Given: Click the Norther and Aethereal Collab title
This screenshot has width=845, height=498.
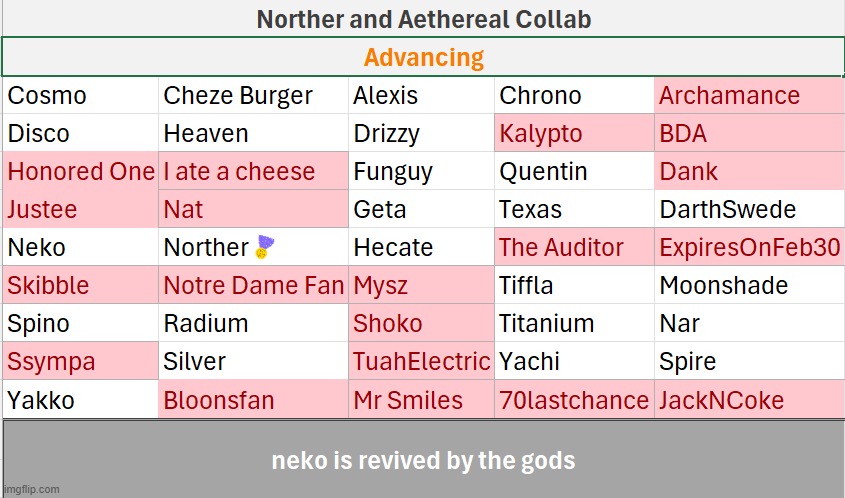Looking at the screenshot, I should (424, 19).
